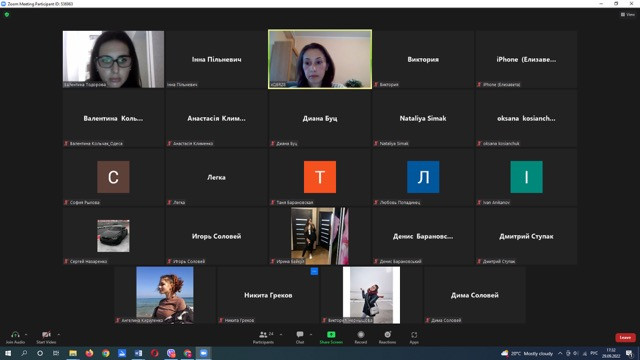Open the Participants panel
Screen dimensions: 640x360
[263, 337]
